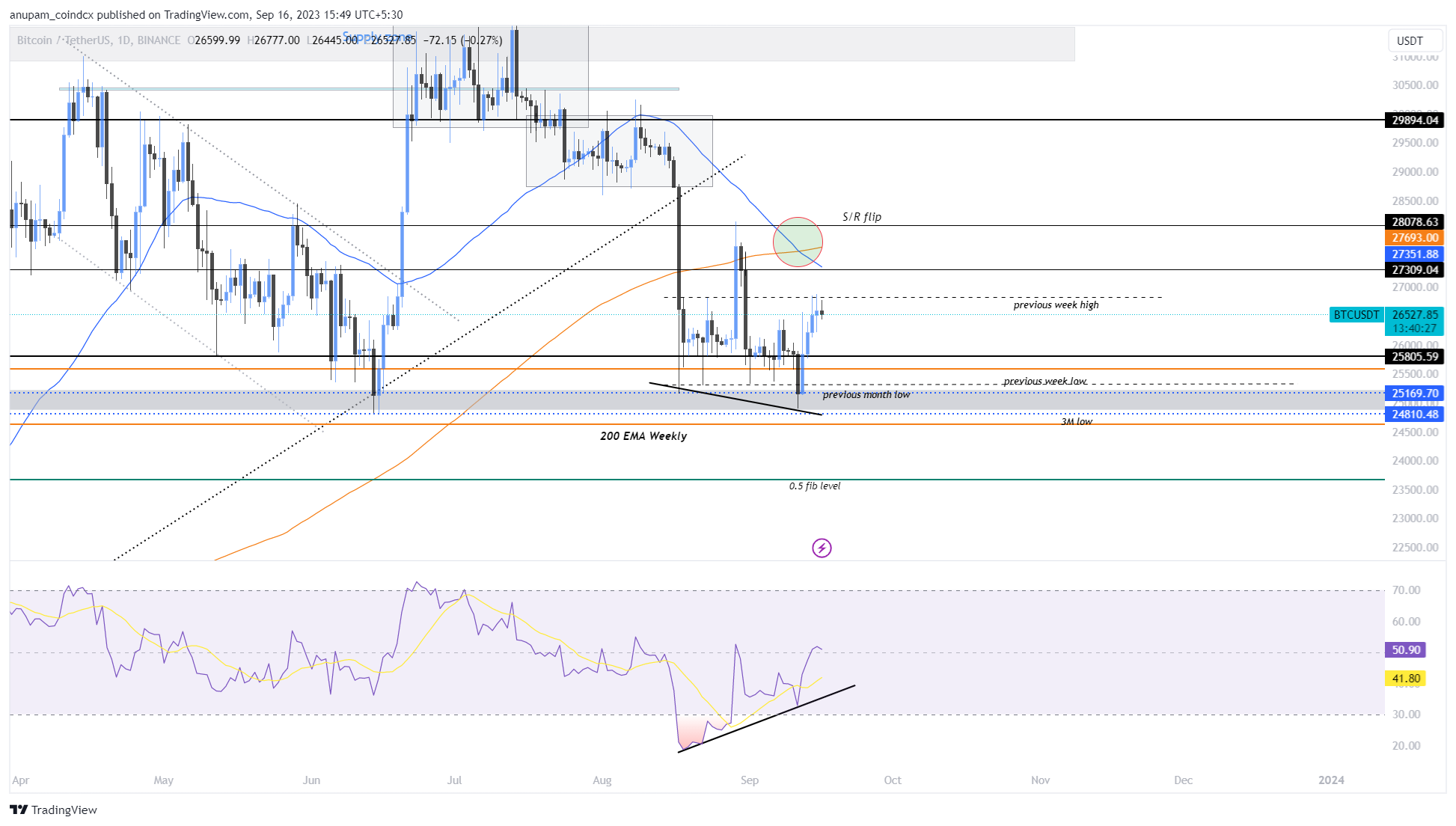
Task: Click the 28078.63 price level label
Action: (1414, 222)
